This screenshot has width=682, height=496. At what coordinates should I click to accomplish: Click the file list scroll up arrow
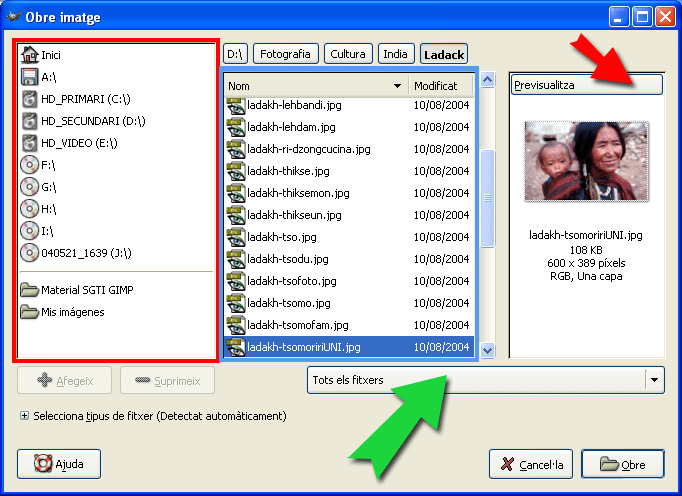click(x=488, y=80)
